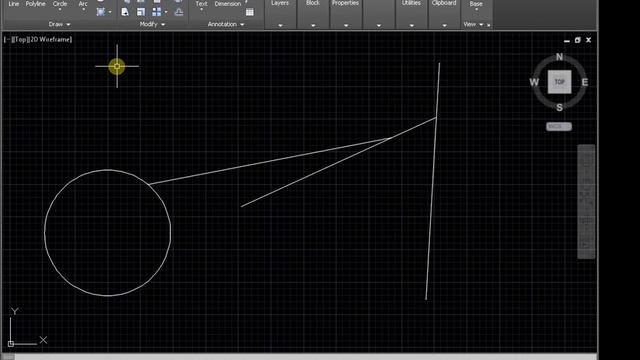Open the Clipboard panel

pos(444,3)
